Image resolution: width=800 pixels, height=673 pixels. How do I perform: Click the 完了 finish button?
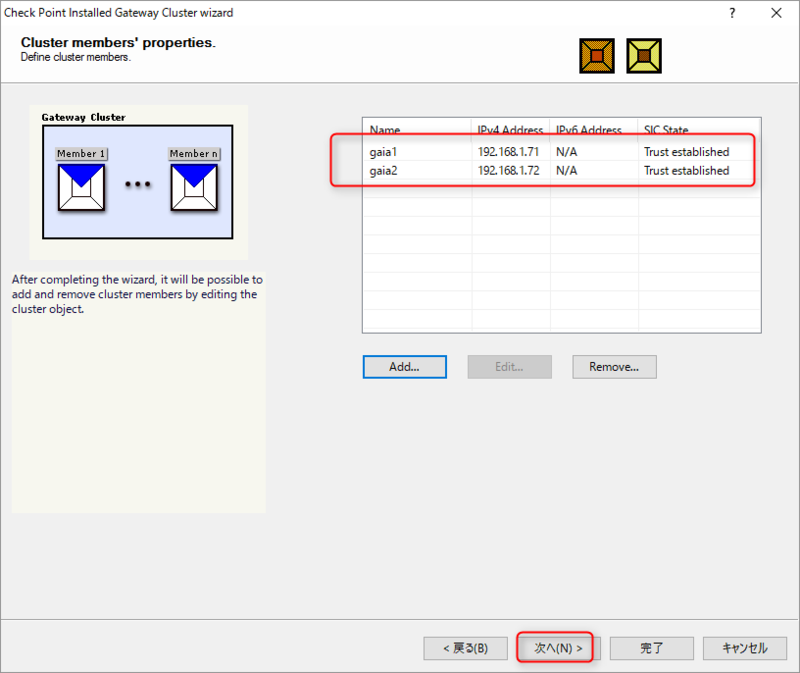tap(652, 648)
